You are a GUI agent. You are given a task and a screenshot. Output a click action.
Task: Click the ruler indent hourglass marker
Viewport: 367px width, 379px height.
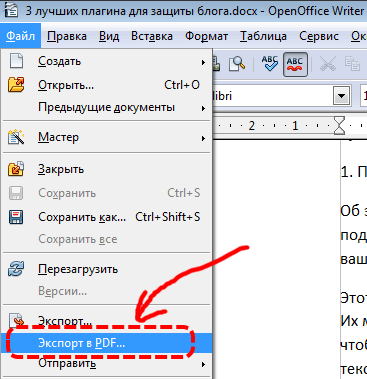point(339,126)
